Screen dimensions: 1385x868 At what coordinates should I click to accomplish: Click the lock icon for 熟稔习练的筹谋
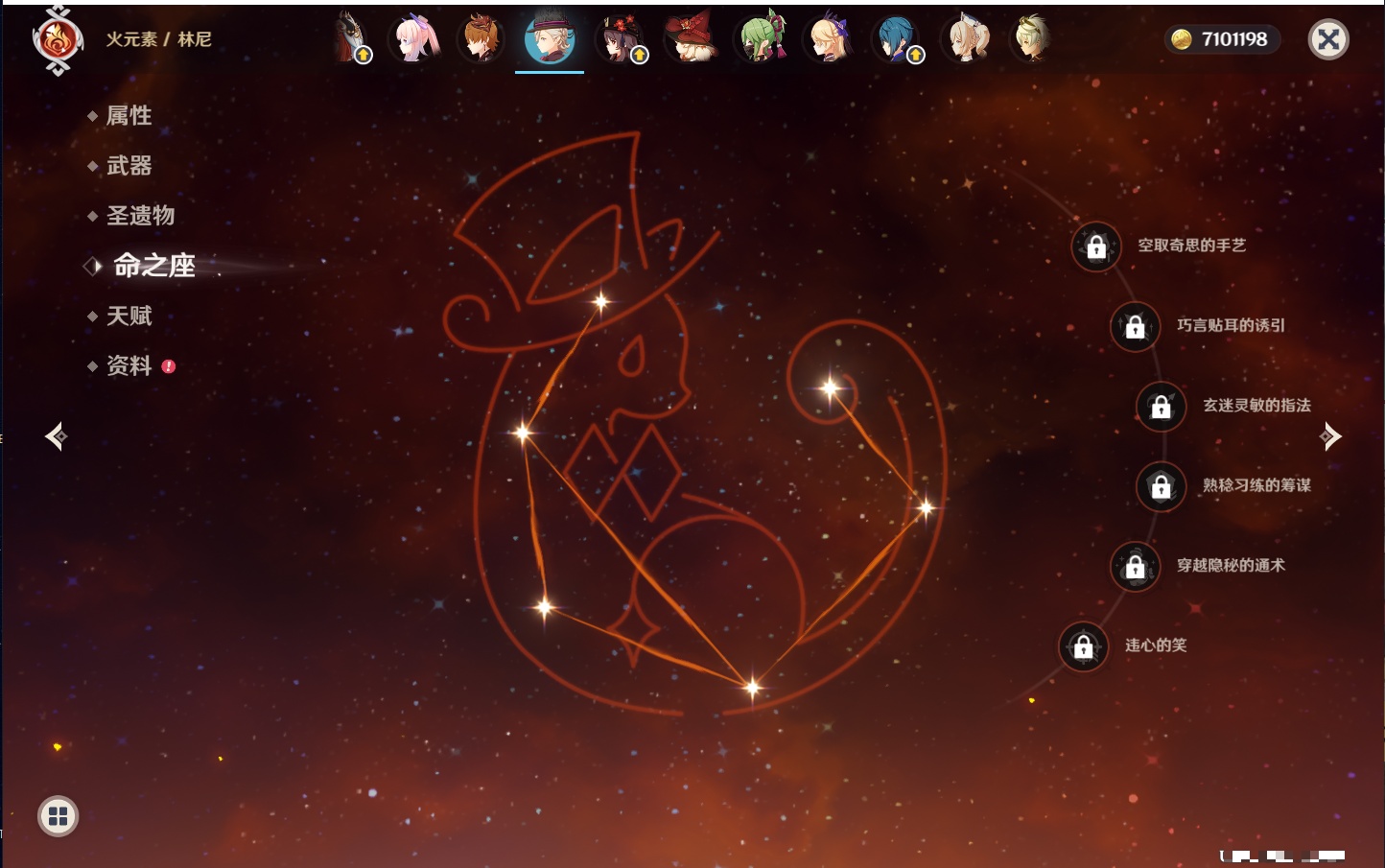coord(1161,486)
